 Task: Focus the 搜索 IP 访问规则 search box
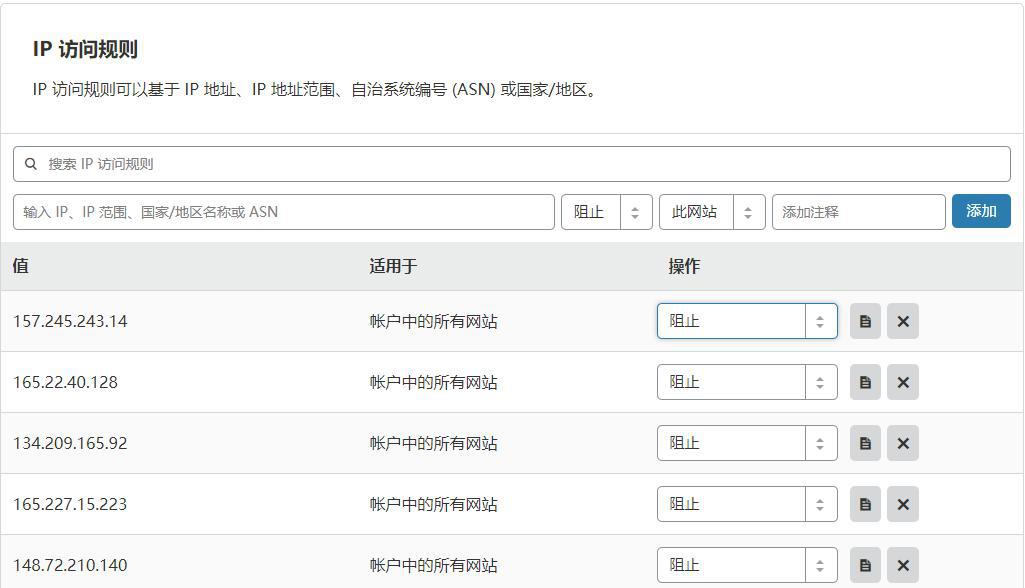(512, 164)
